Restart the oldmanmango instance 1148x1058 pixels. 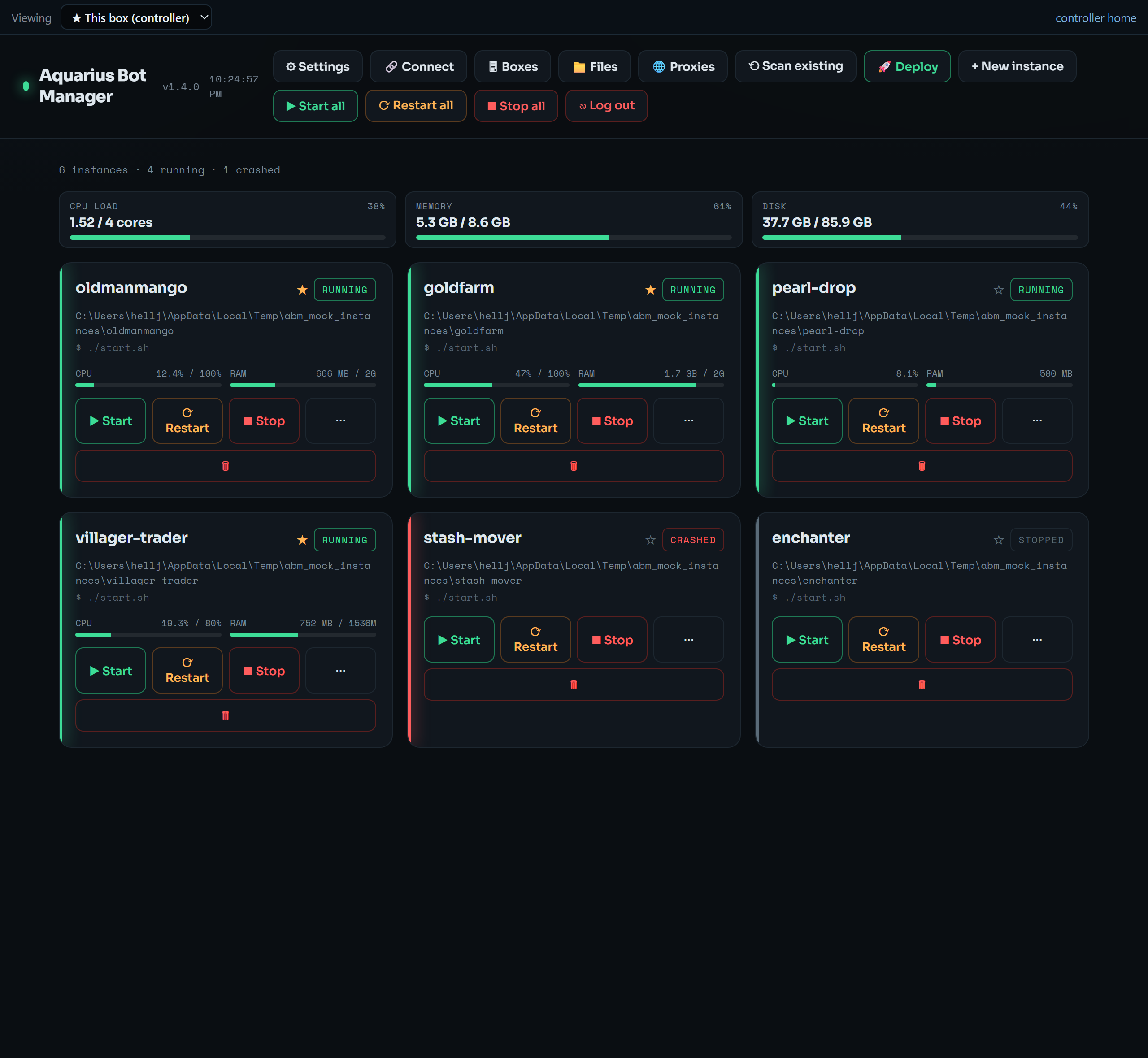(187, 421)
